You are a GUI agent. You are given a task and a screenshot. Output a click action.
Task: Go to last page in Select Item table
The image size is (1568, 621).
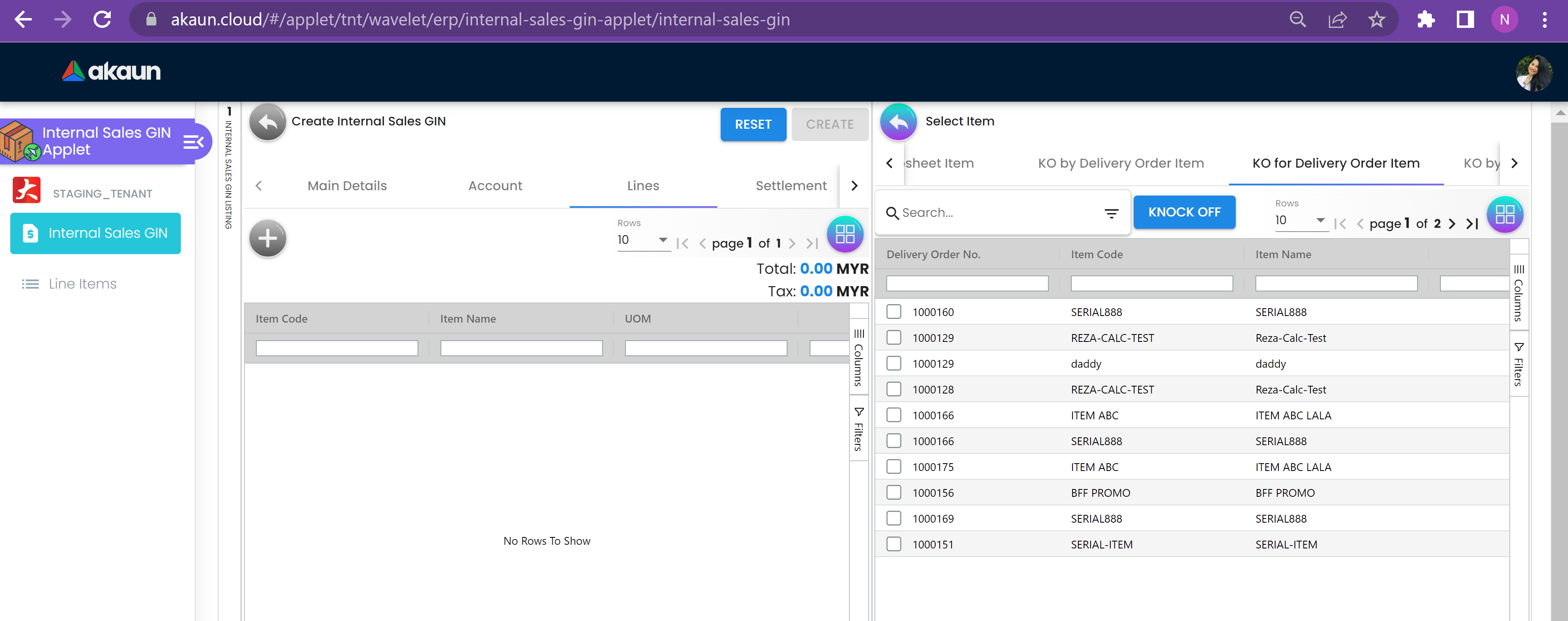(x=1472, y=224)
